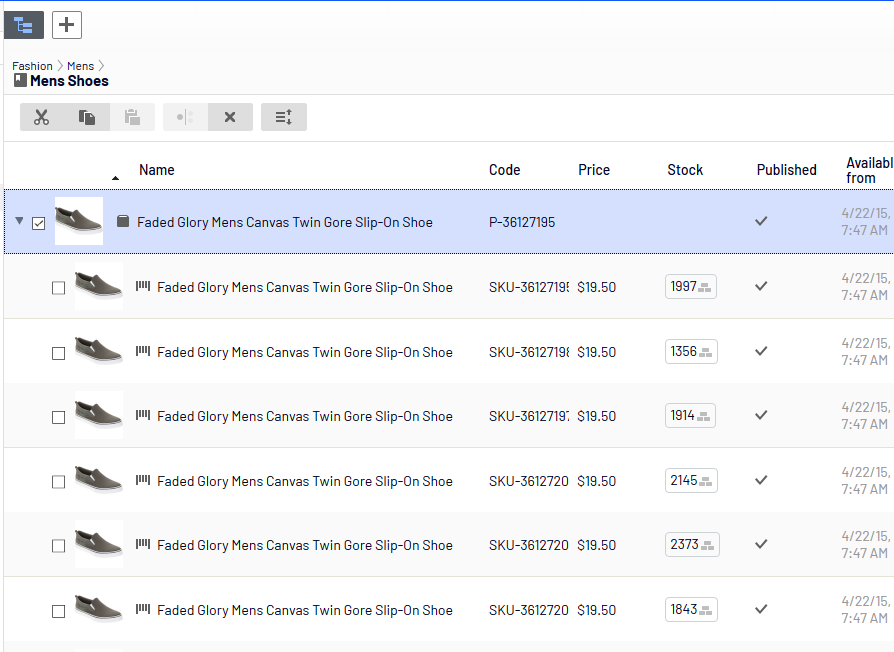Open stock box showing 1997
894x652 pixels.
point(690,287)
